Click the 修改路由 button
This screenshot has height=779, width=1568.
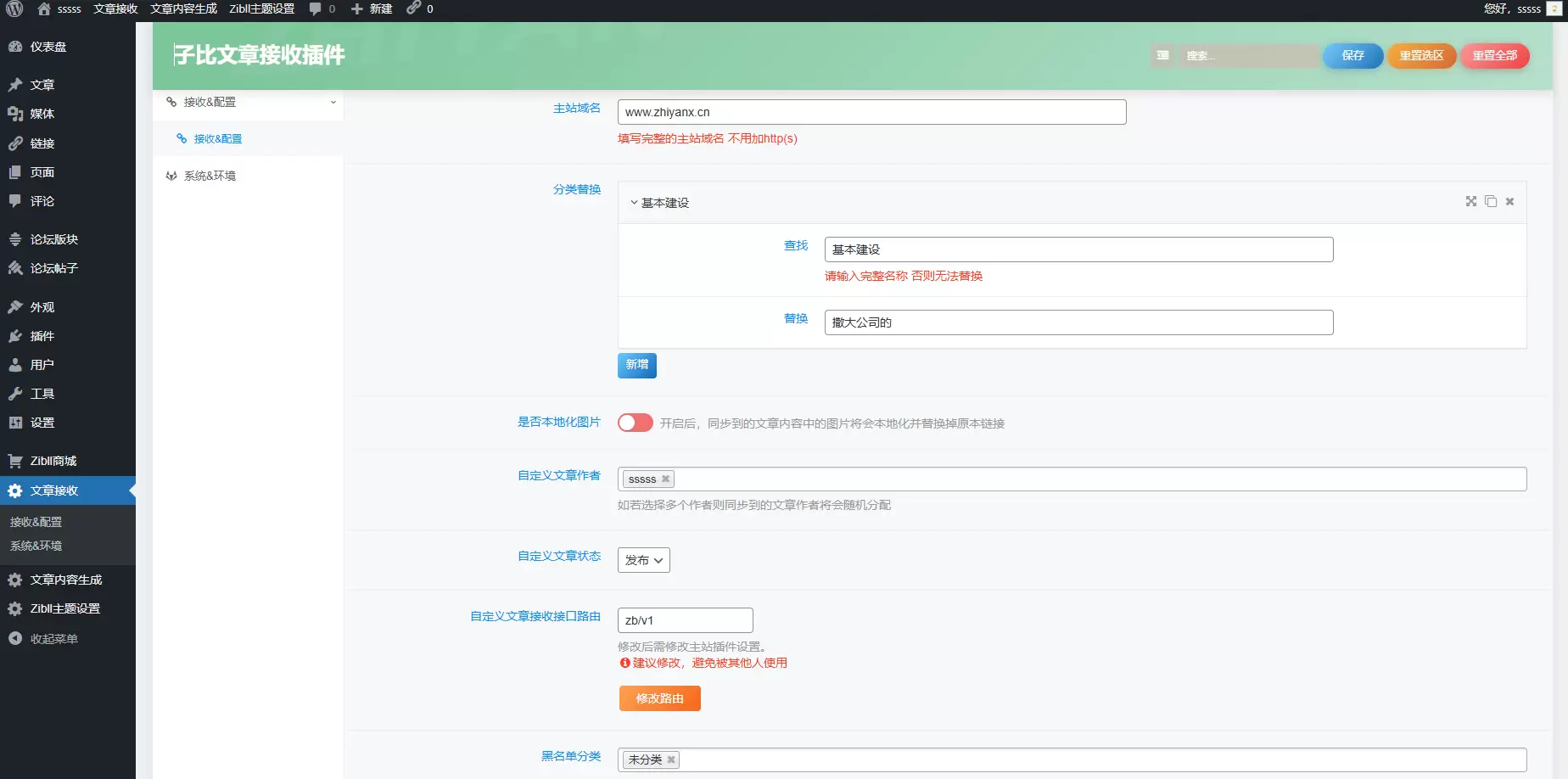point(660,698)
